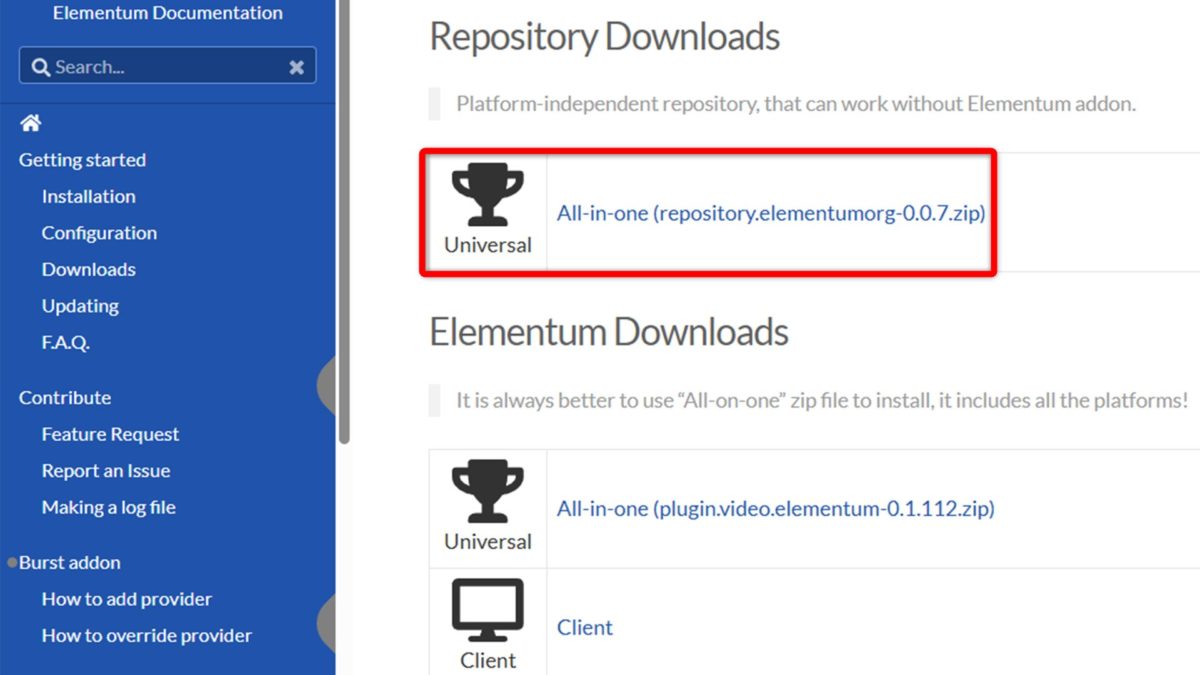Open How to override provider page
The height and width of the screenshot is (675, 1200).
147,635
